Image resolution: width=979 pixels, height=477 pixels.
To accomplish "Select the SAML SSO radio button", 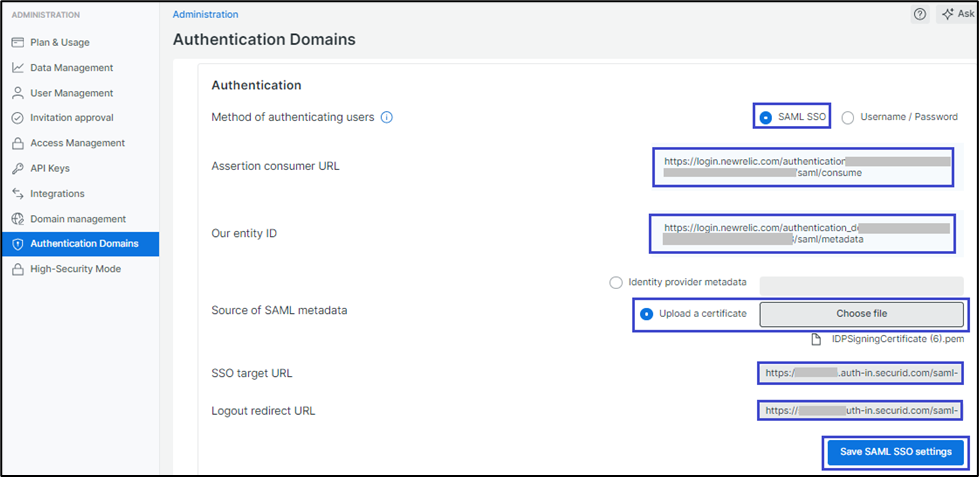I will pyautogui.click(x=766, y=117).
